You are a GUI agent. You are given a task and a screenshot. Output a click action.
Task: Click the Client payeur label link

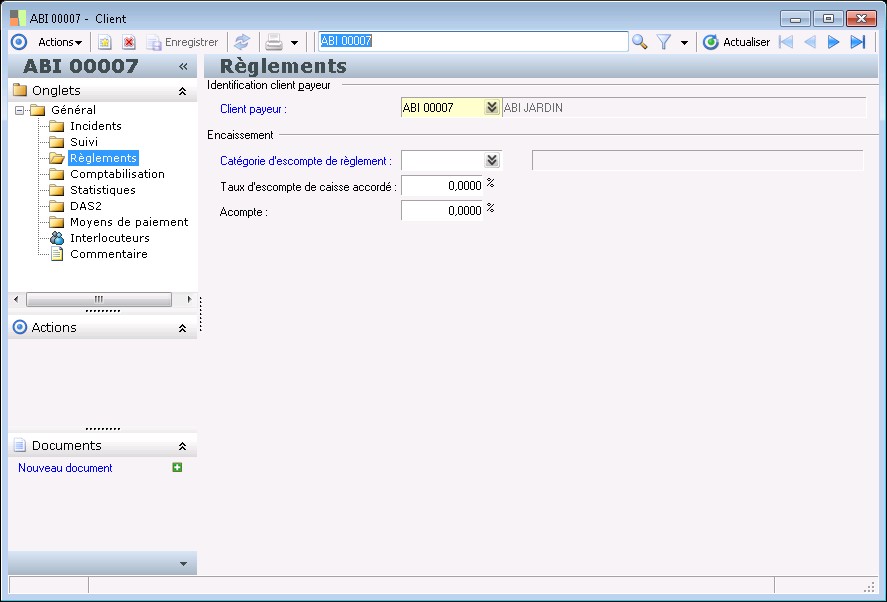click(253, 109)
